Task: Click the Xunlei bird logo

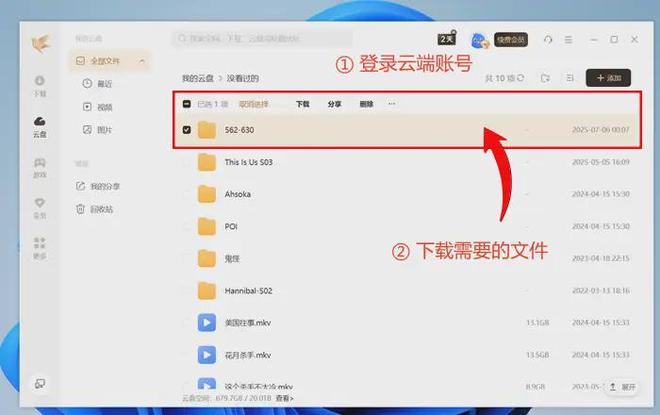Action: (41, 44)
